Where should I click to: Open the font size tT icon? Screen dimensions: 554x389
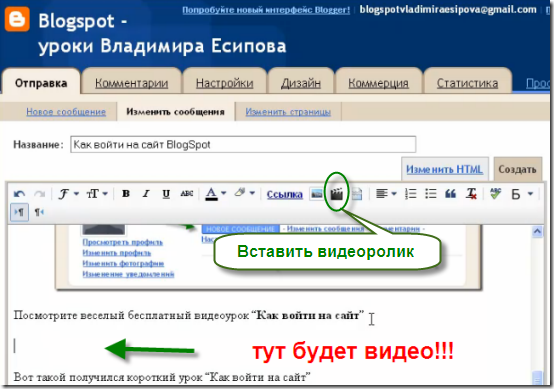point(93,194)
